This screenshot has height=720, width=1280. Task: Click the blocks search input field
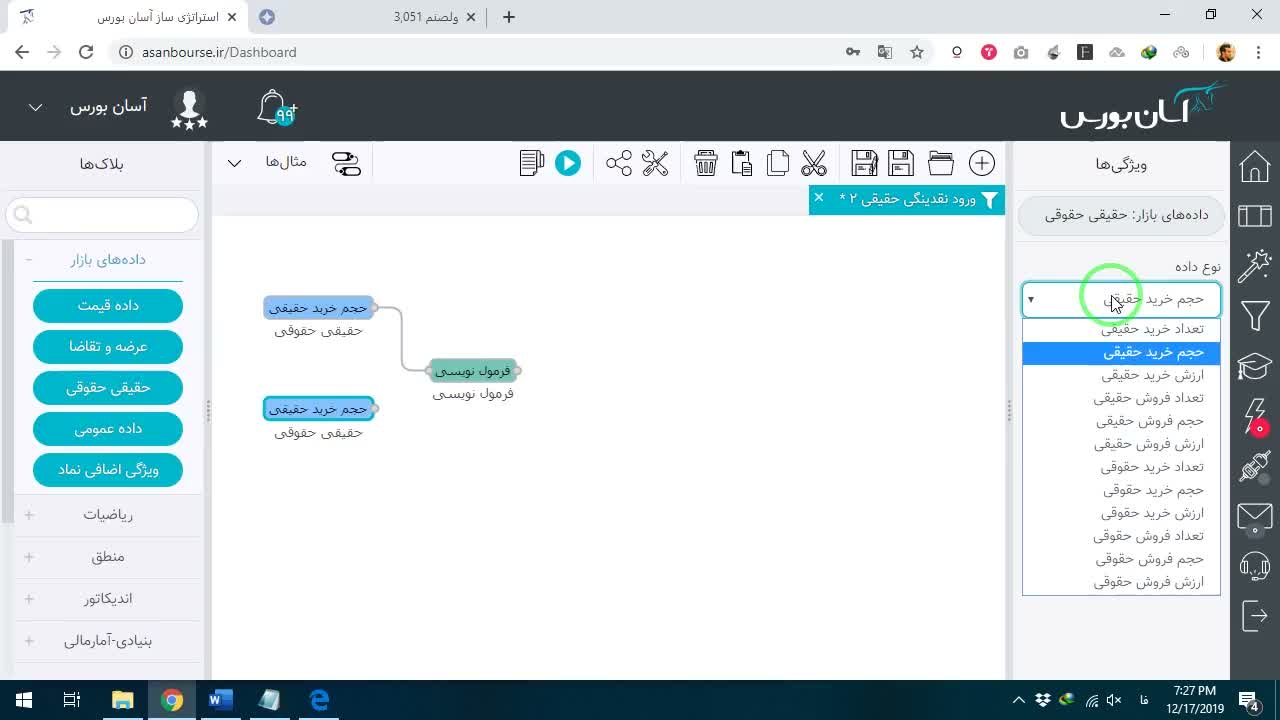coord(102,215)
